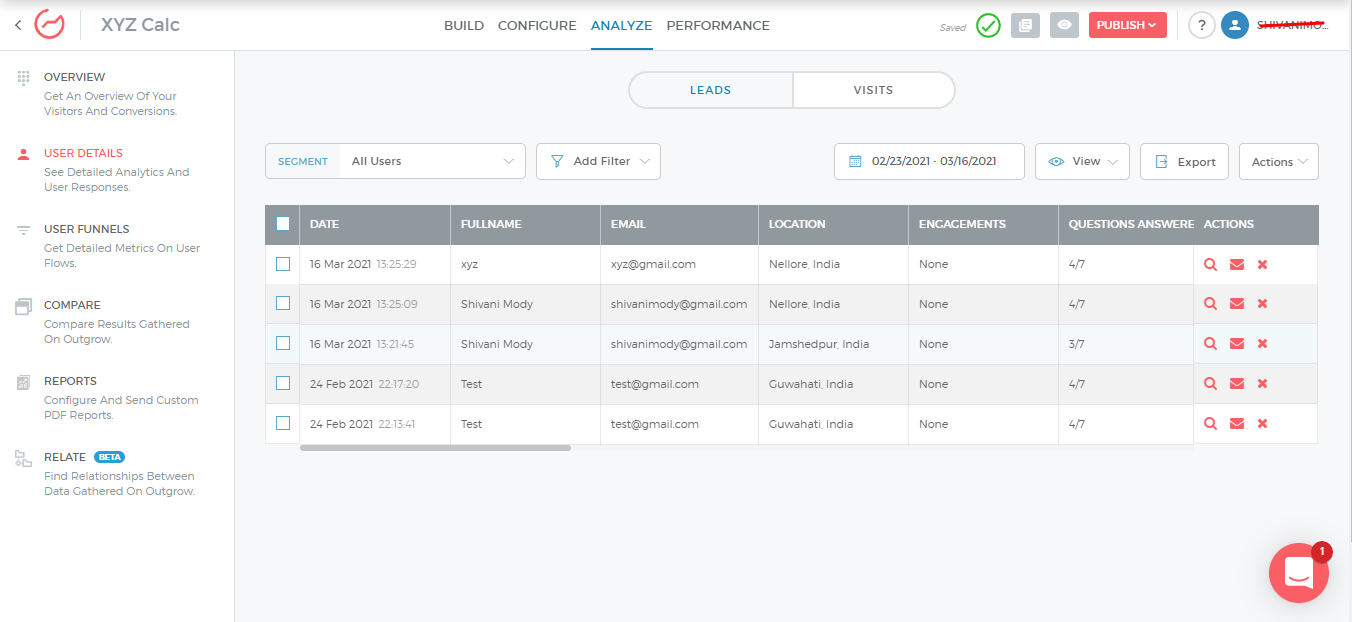Open the chat support bubble
The width and height of the screenshot is (1352, 622).
tap(1299, 573)
